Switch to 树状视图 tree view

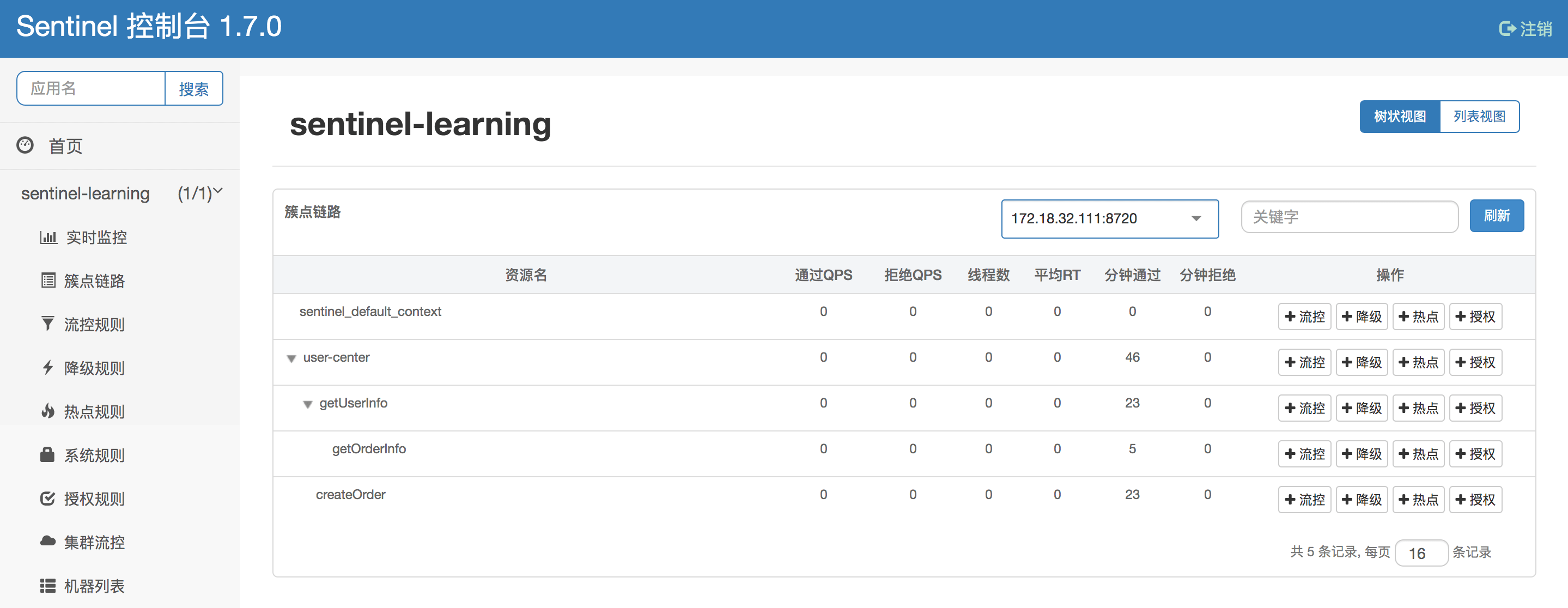[x=1400, y=116]
